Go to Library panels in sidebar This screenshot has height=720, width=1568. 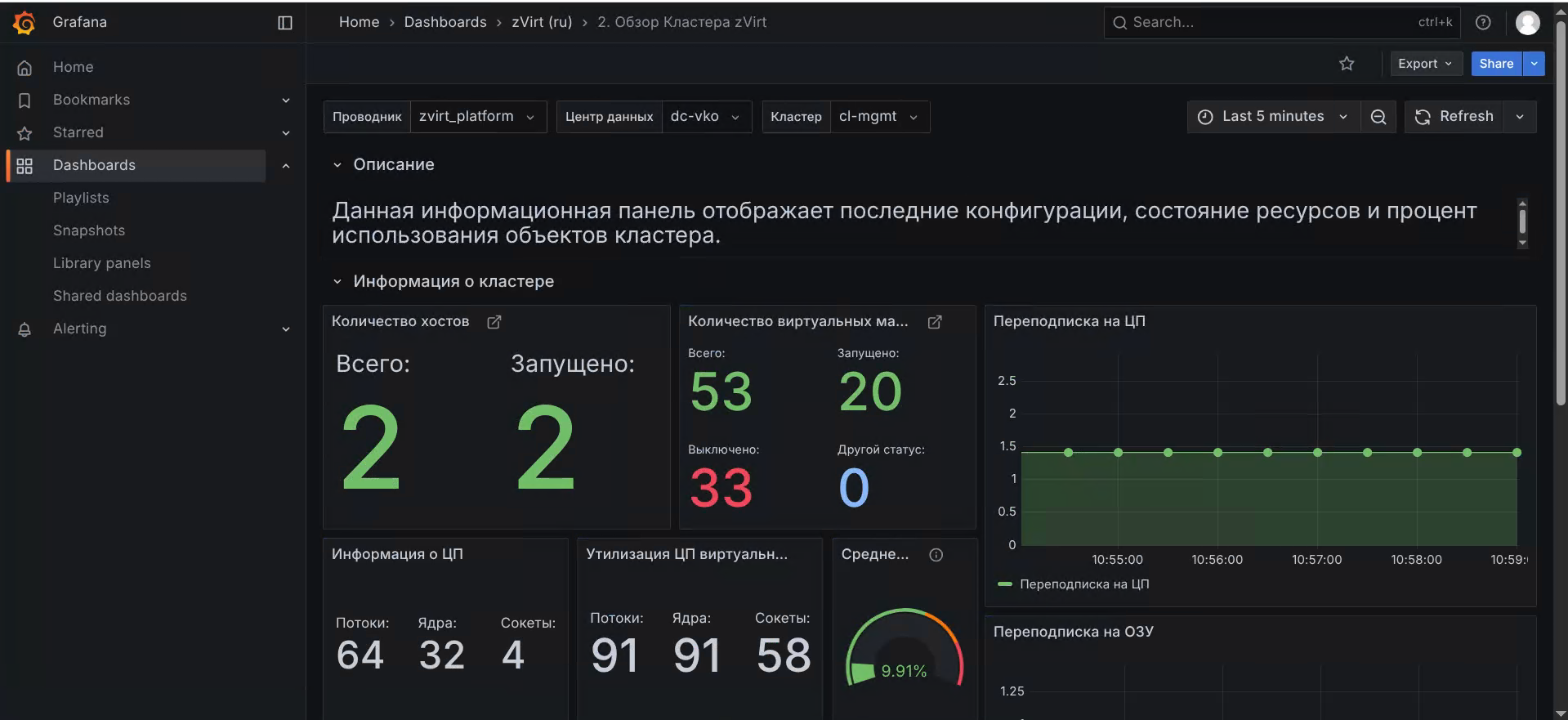coord(102,263)
